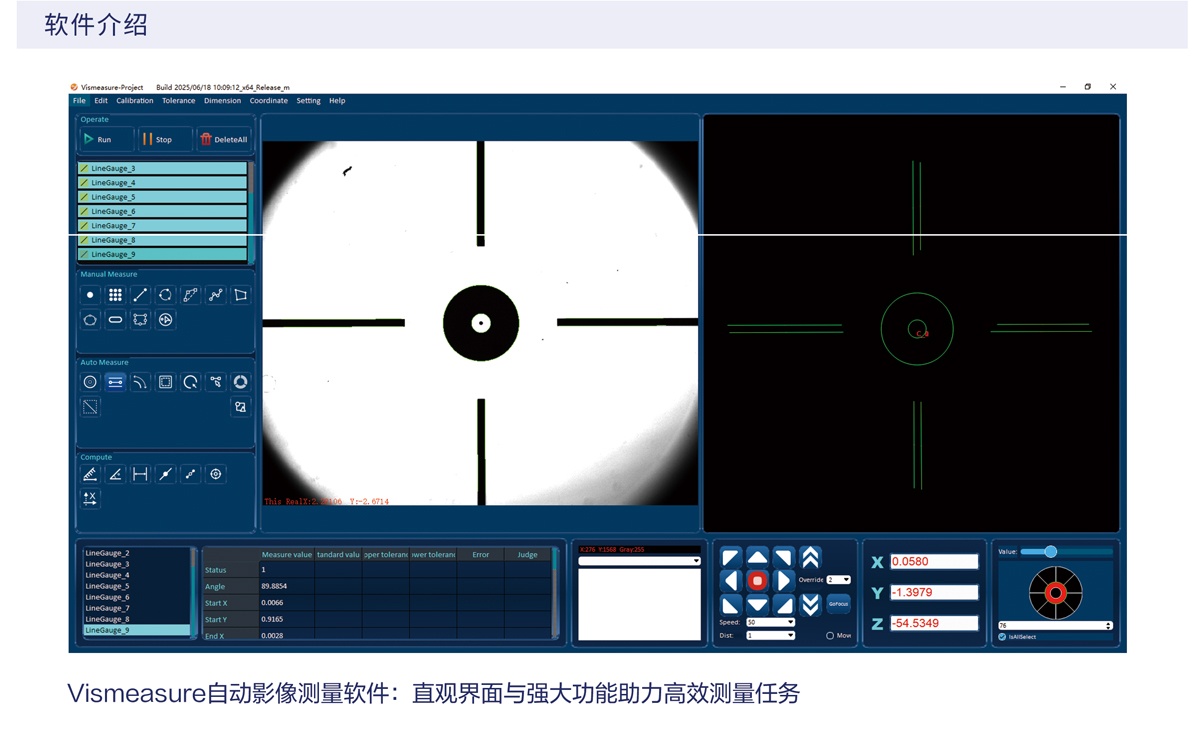The width and height of the screenshot is (1200, 755).
Task: Click the concentric target compute icon
Action: tap(215, 474)
